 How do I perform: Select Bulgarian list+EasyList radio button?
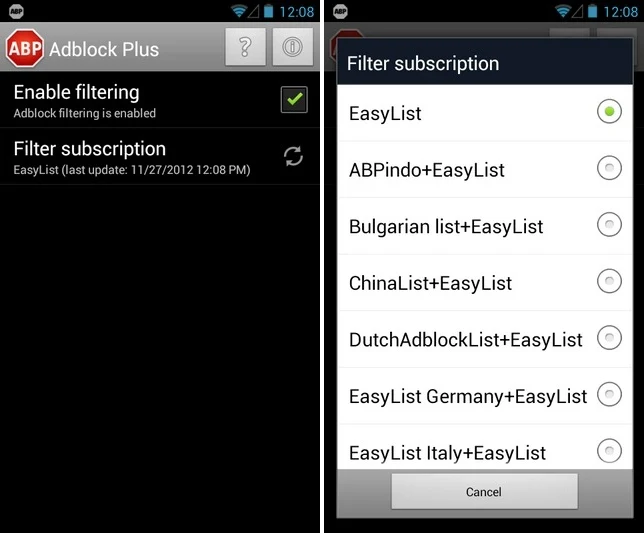(609, 225)
